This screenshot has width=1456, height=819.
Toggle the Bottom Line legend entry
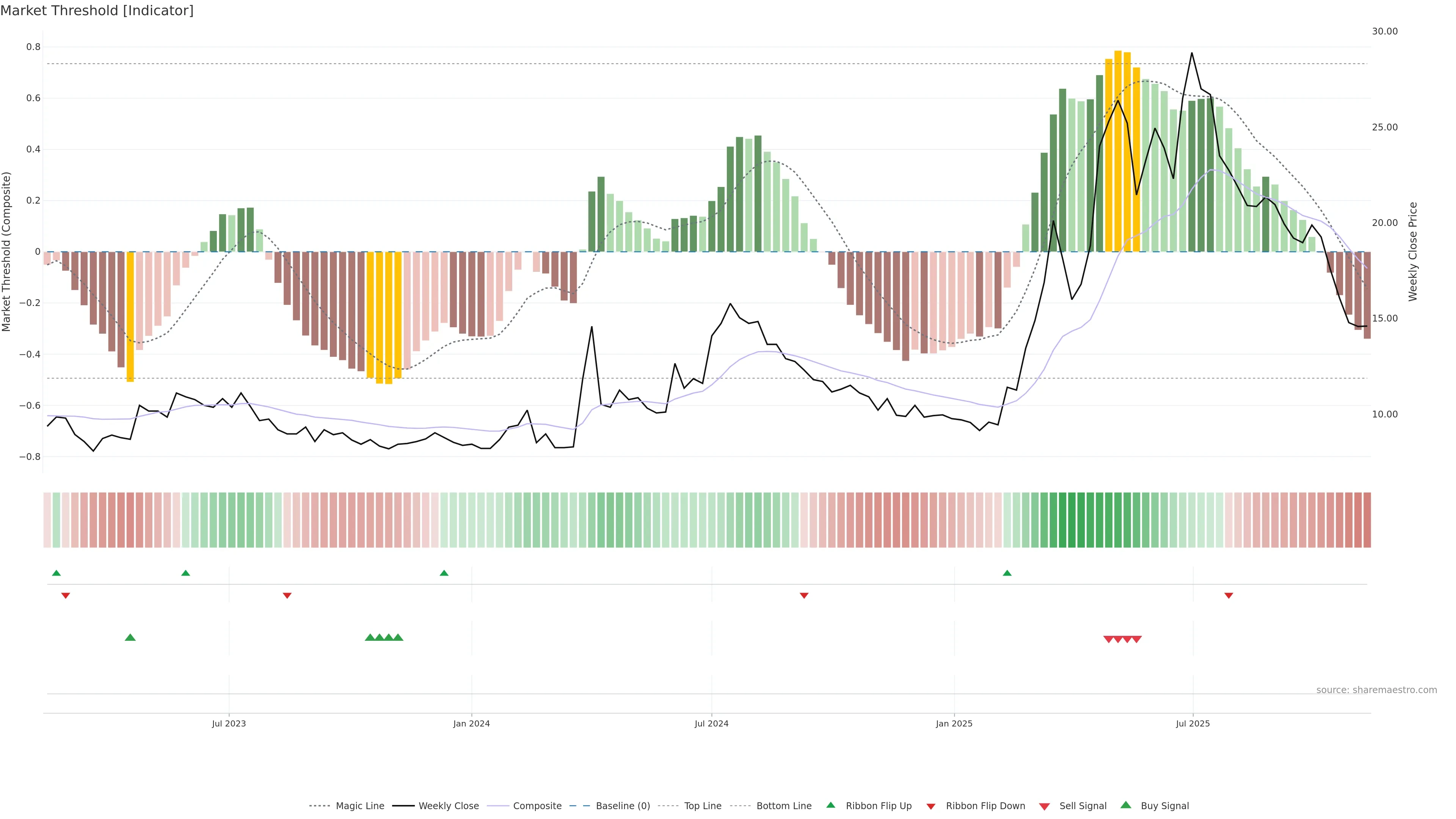(x=783, y=806)
